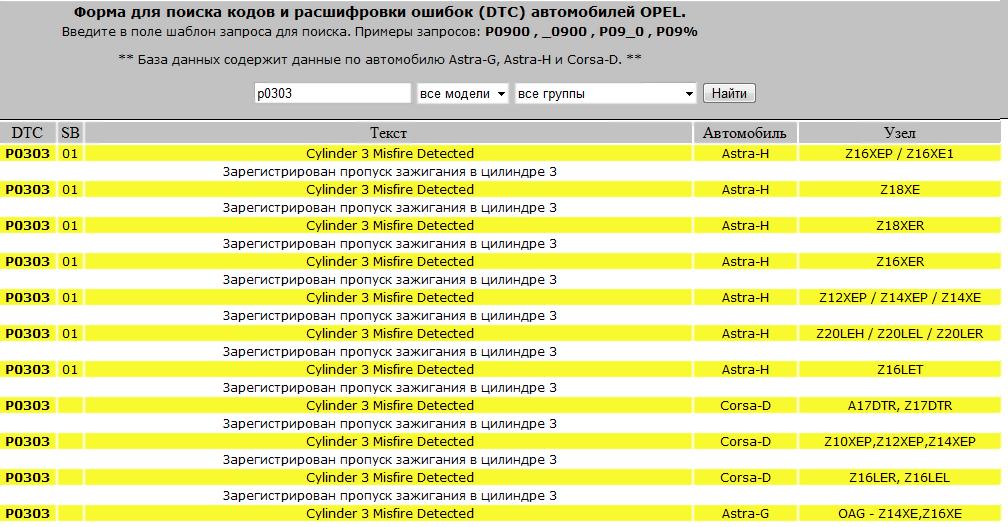Select the Z16XEP / Z16XE1 engine cell
The width and height of the screenshot is (1008, 527).
click(899, 154)
